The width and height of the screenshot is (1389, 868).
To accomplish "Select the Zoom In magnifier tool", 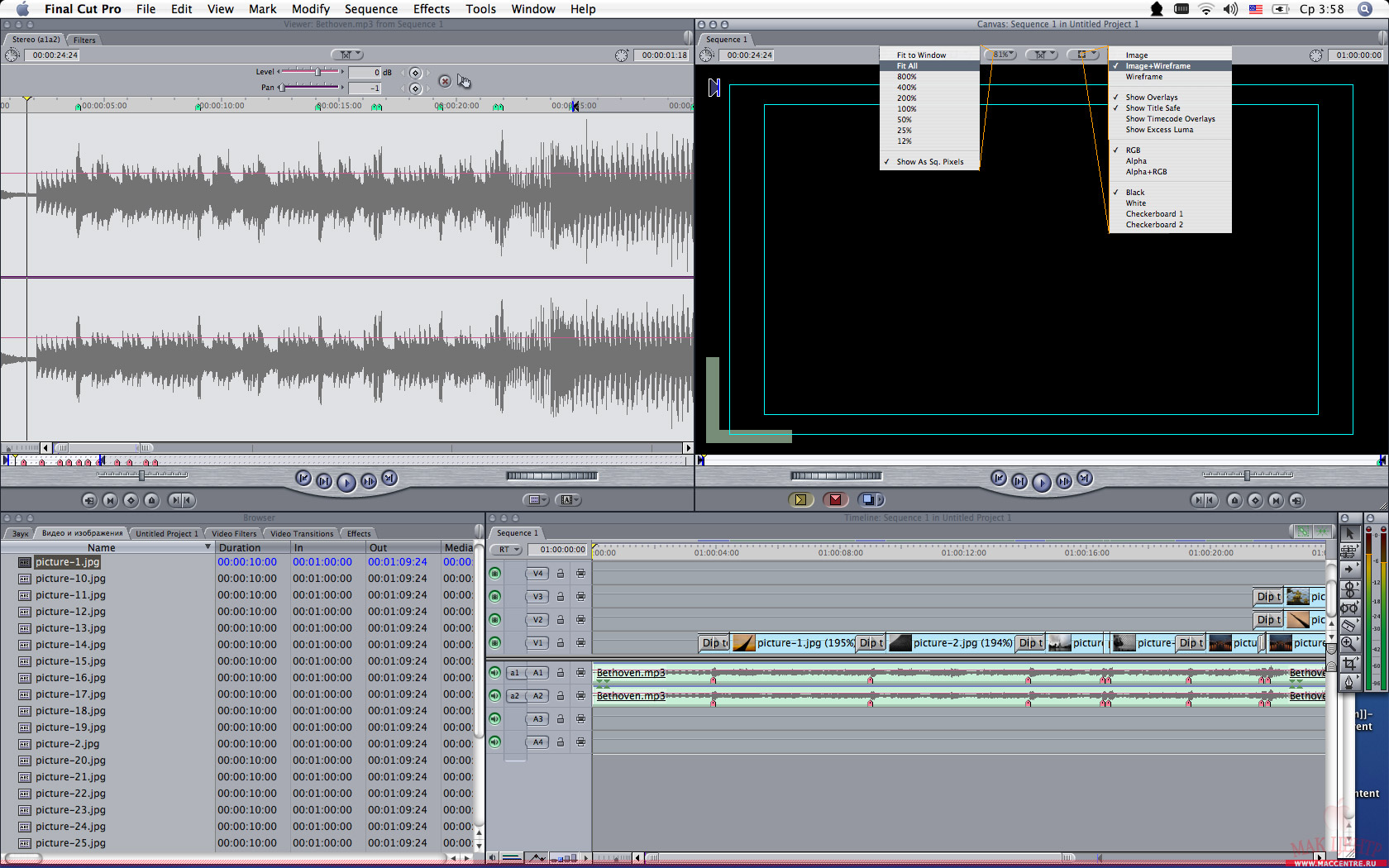I will point(1349,643).
